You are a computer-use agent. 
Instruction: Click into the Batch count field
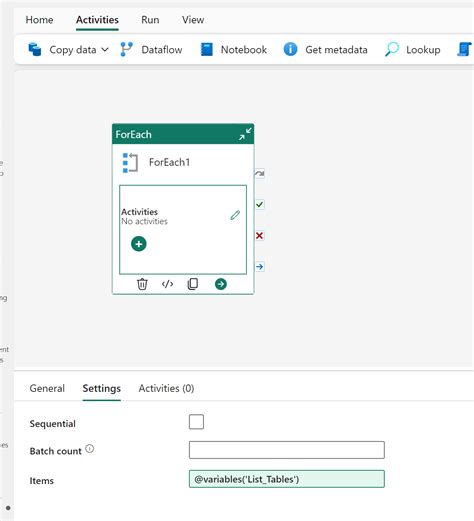pyautogui.click(x=287, y=450)
